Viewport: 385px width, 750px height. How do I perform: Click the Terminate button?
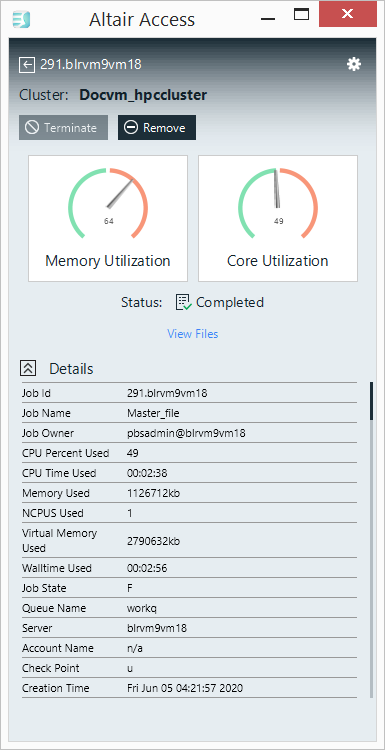[63, 128]
